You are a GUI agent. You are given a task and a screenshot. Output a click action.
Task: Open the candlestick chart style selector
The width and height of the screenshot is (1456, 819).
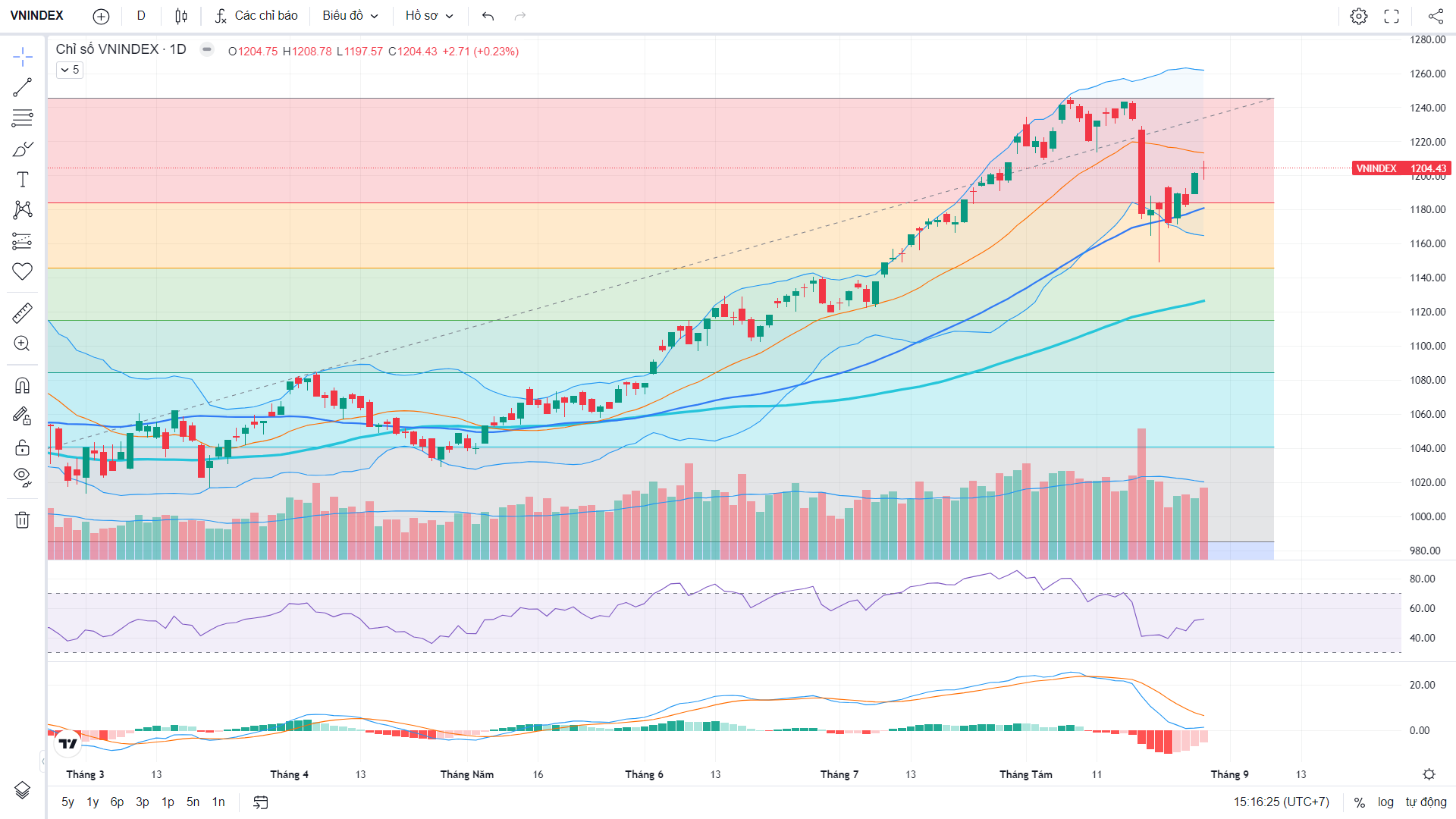(x=181, y=16)
